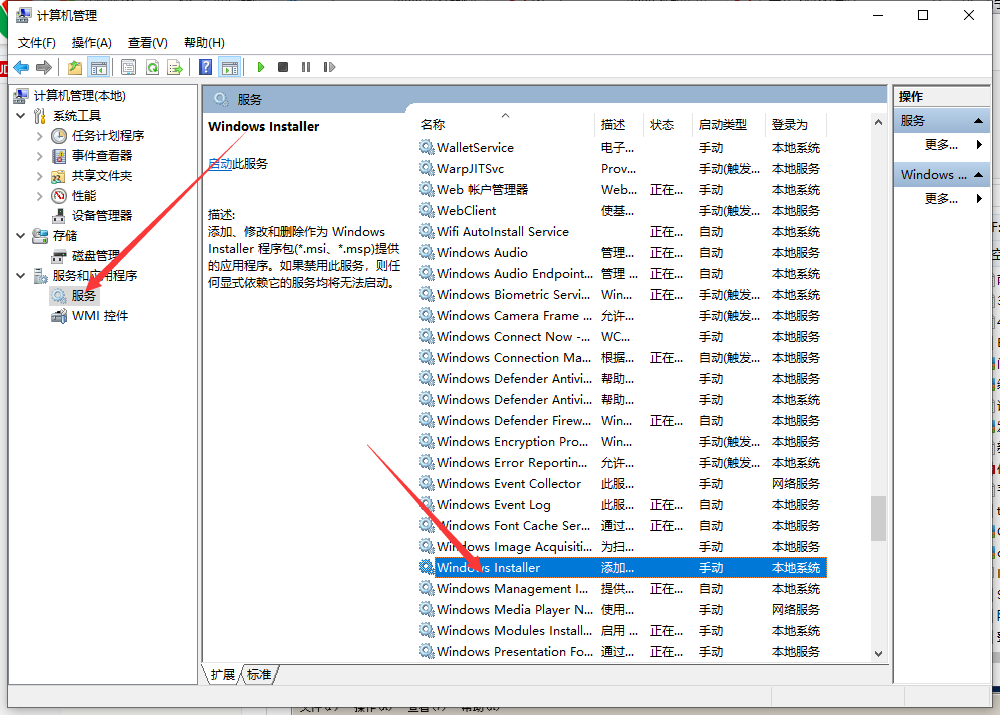Collapse Windows... section in Actions pane
The width and height of the screenshot is (1000, 715).
tap(978, 175)
